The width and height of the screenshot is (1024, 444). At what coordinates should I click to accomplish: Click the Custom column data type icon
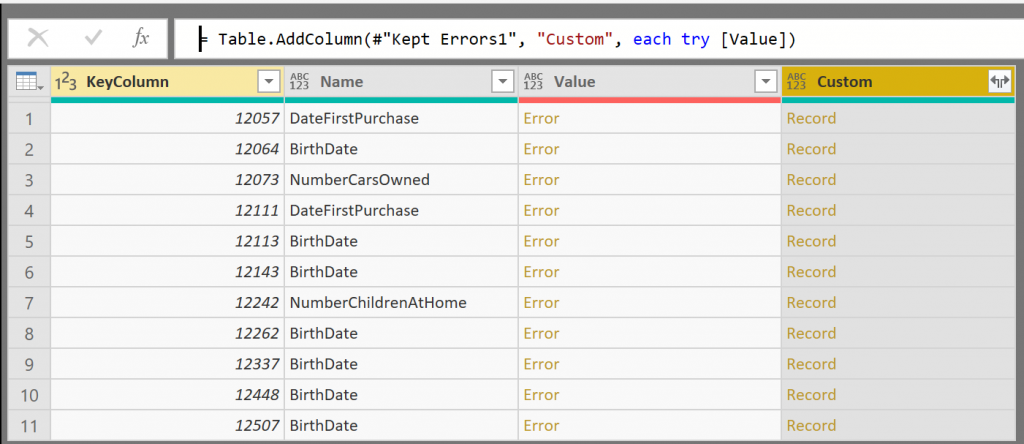pyautogui.click(x=797, y=82)
